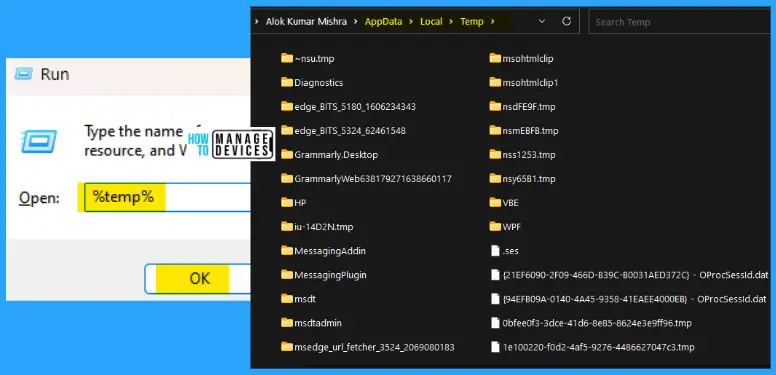This screenshot has height=375, width=776.
Task: Select the text label "iu-14D2N.tmp"
Action: tap(324, 227)
